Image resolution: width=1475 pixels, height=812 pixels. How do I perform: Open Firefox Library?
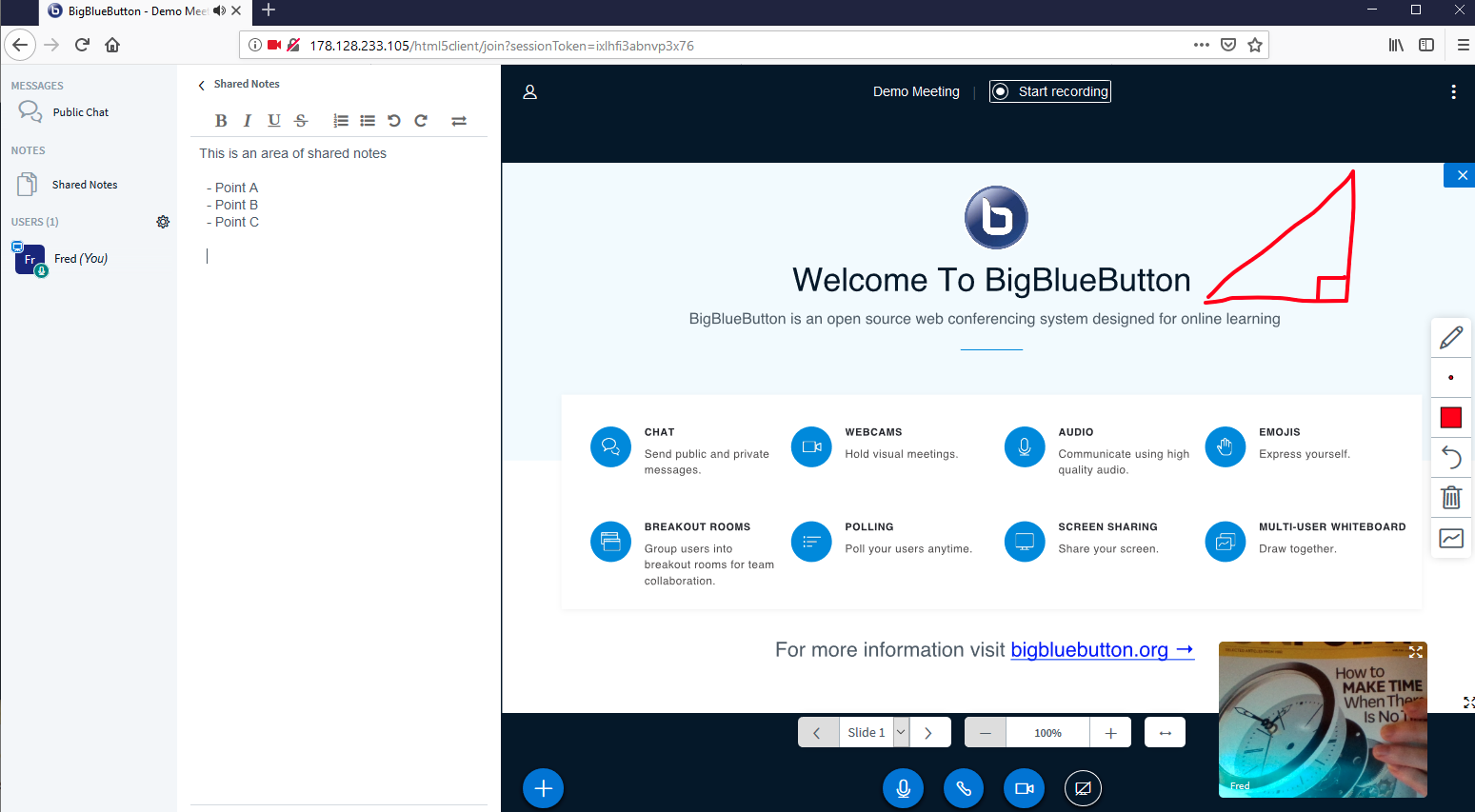pos(1396,45)
